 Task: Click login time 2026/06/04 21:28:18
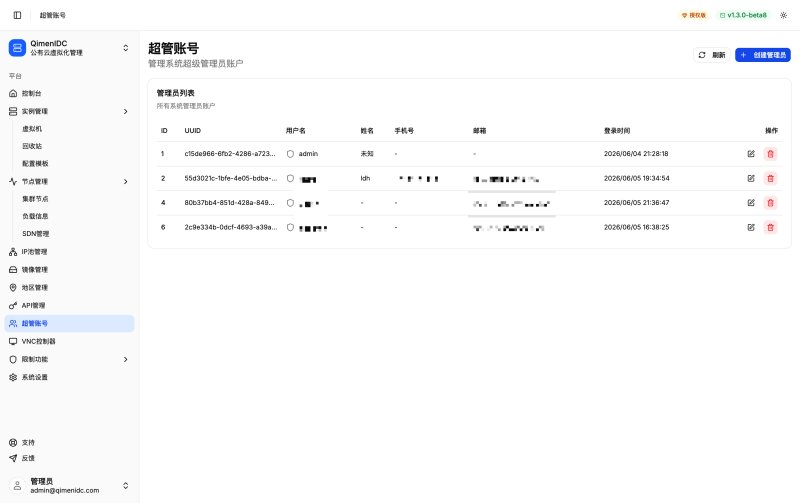pyautogui.click(x=636, y=154)
